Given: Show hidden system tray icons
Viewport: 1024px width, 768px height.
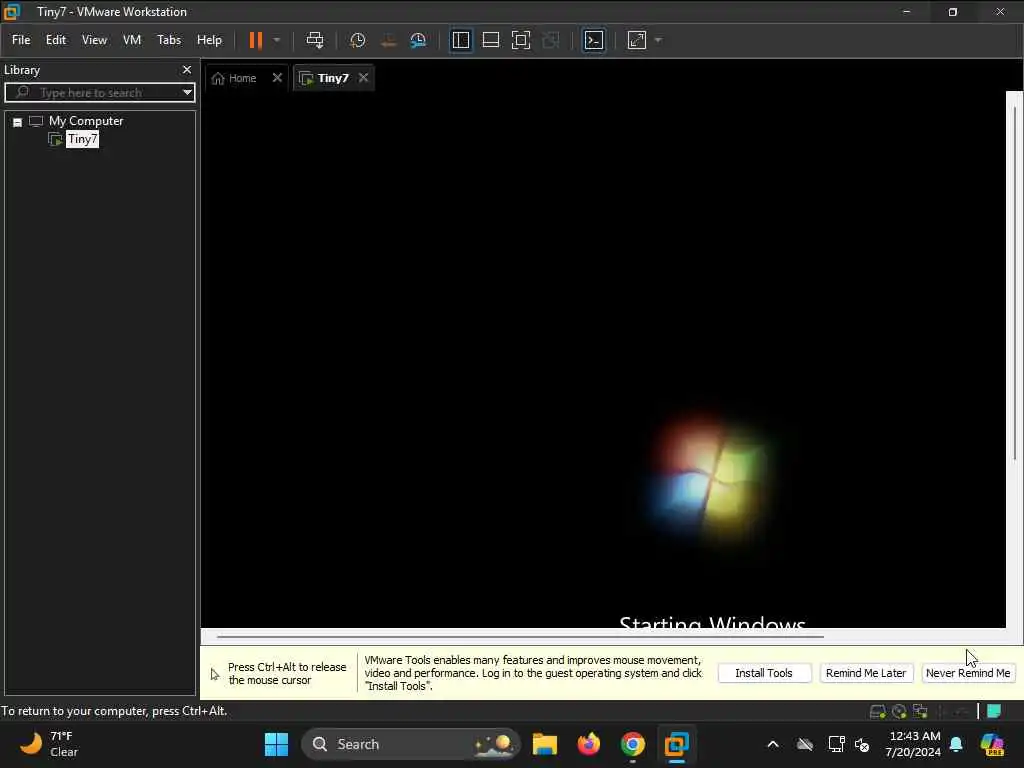Looking at the screenshot, I should 773,744.
